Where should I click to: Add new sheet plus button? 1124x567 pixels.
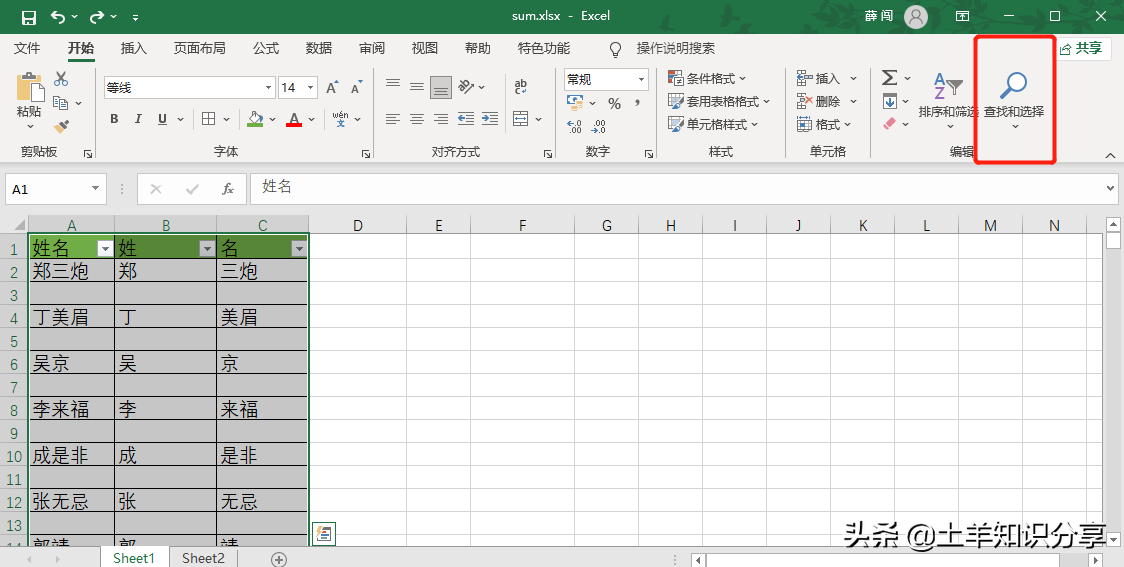click(x=279, y=558)
